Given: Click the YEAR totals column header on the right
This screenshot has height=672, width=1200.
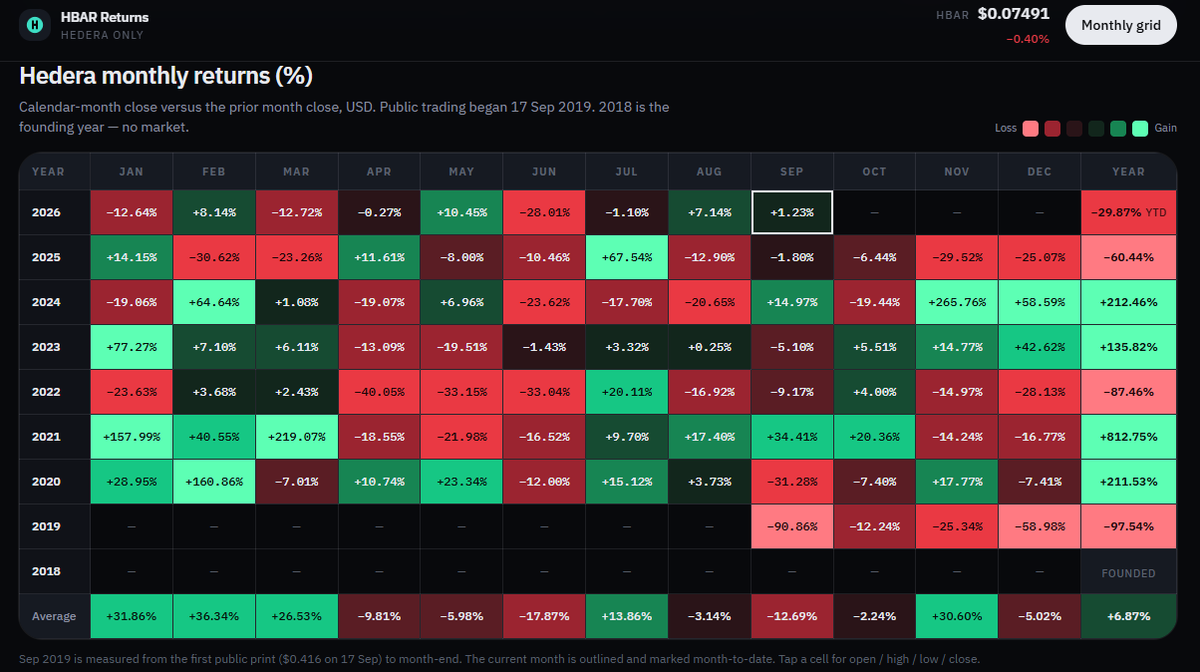Looking at the screenshot, I should 1129,172.
